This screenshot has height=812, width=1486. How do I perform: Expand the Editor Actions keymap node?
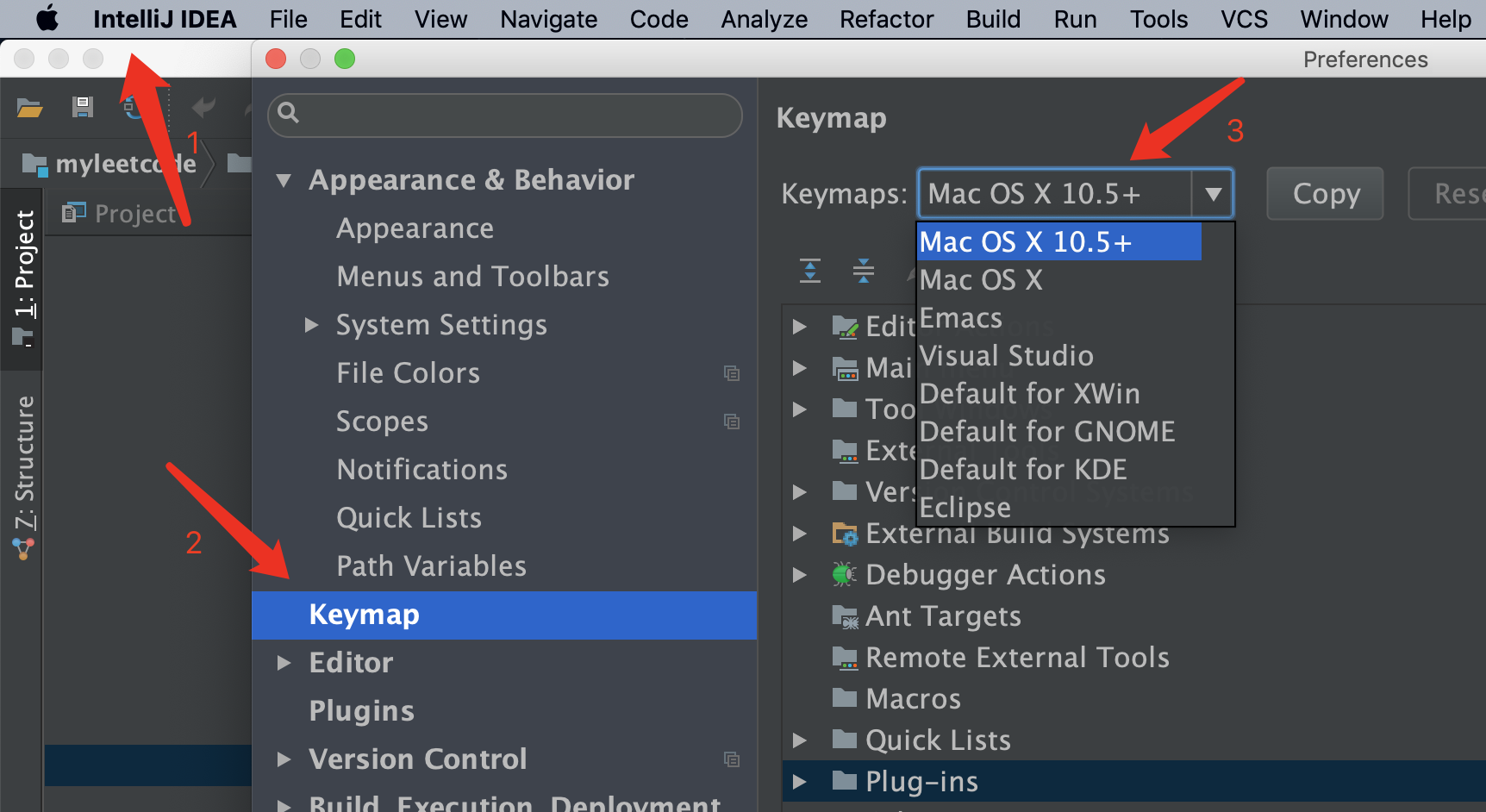click(x=800, y=327)
